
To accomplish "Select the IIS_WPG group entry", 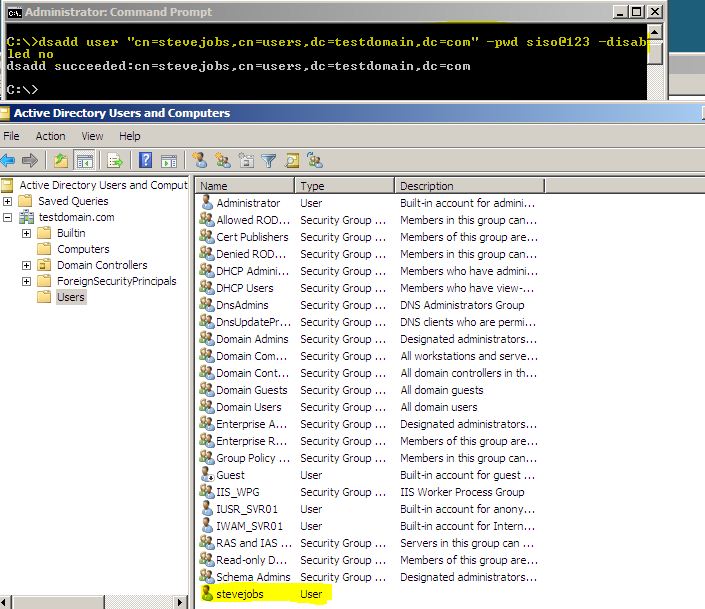I will [238, 492].
